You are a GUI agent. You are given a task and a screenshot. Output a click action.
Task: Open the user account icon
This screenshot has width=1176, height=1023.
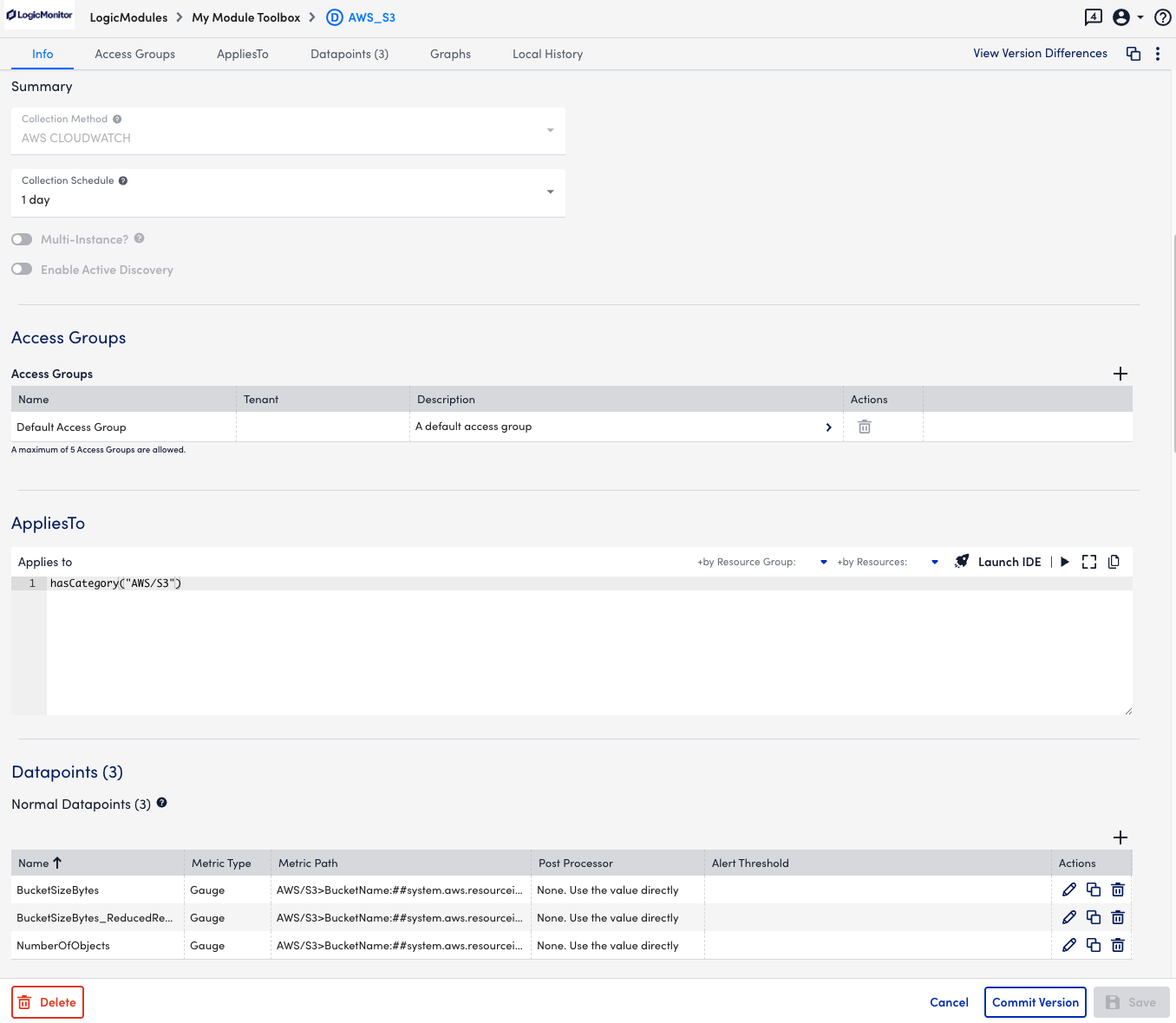tap(1121, 17)
